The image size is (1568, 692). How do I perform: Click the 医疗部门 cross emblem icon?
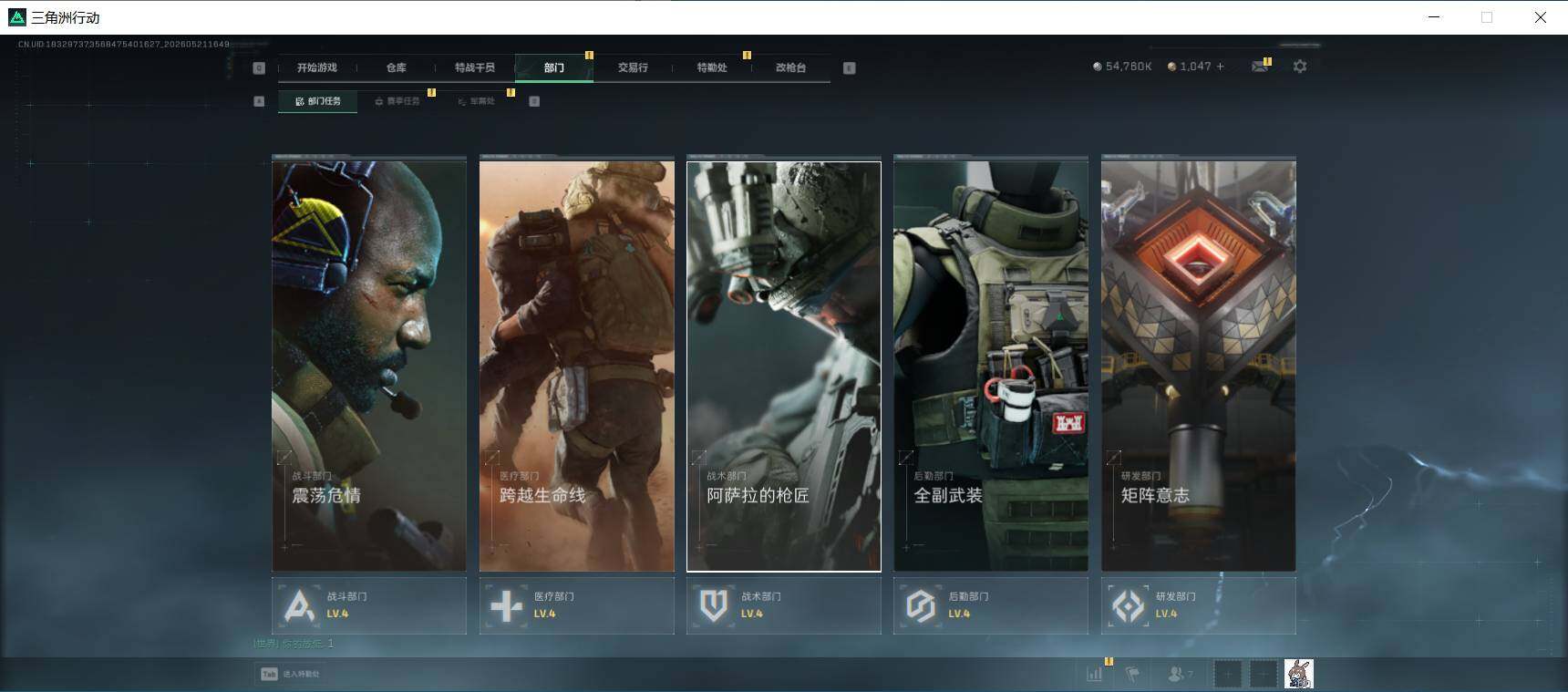507,605
